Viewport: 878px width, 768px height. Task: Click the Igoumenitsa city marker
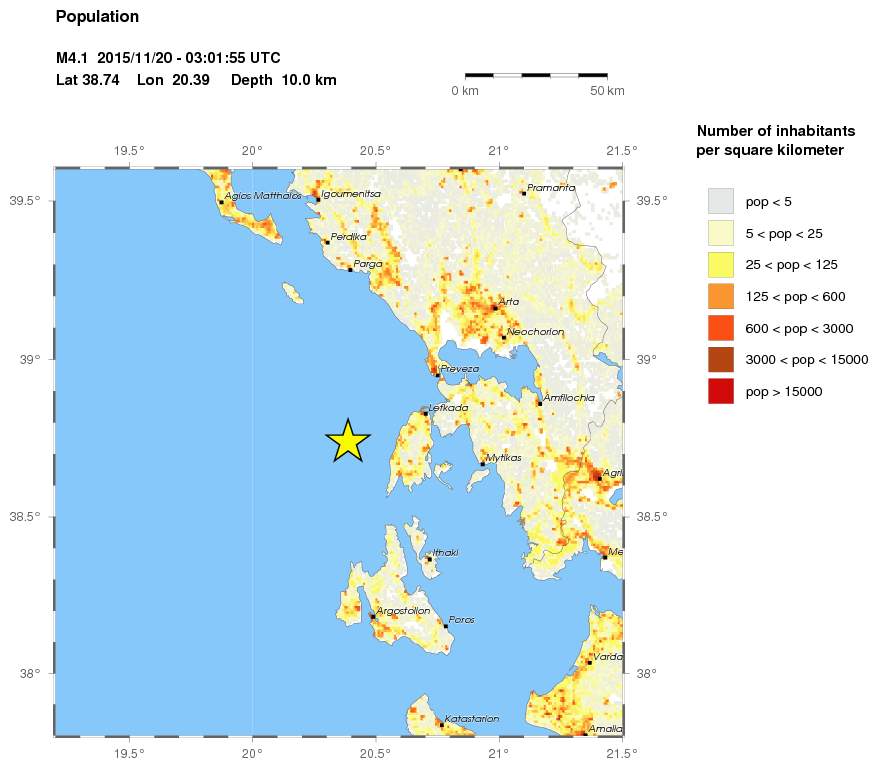tap(318, 199)
